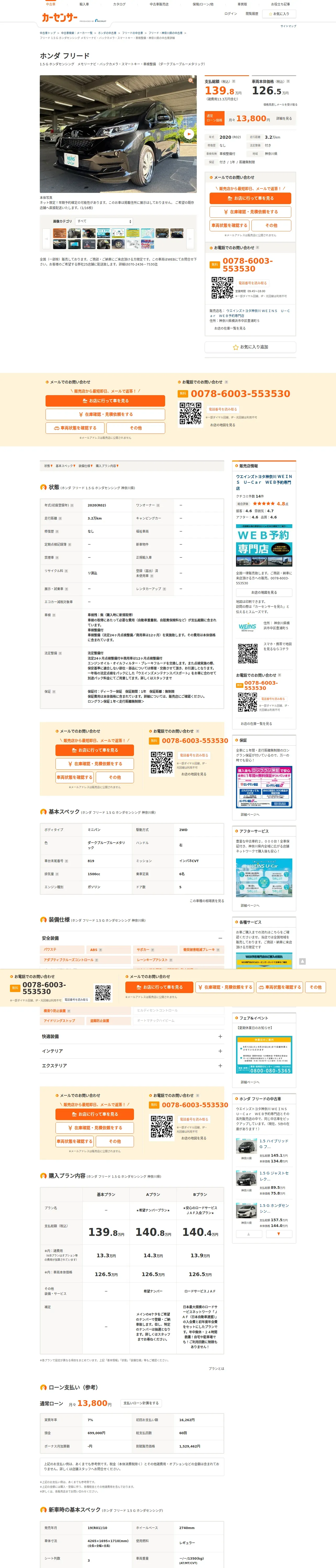
Task: Click the help icon beside リサイクル料
Action: 66,571
